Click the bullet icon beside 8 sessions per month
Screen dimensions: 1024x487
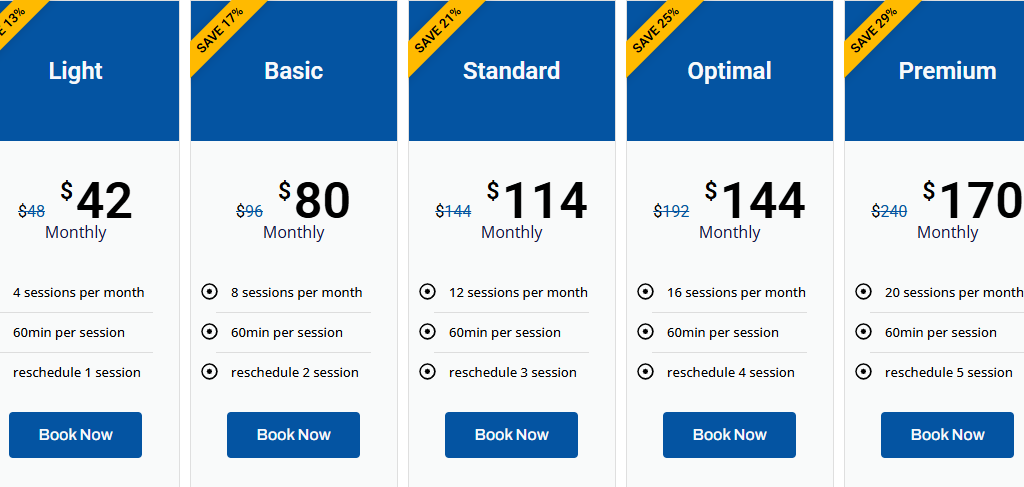pos(209,292)
